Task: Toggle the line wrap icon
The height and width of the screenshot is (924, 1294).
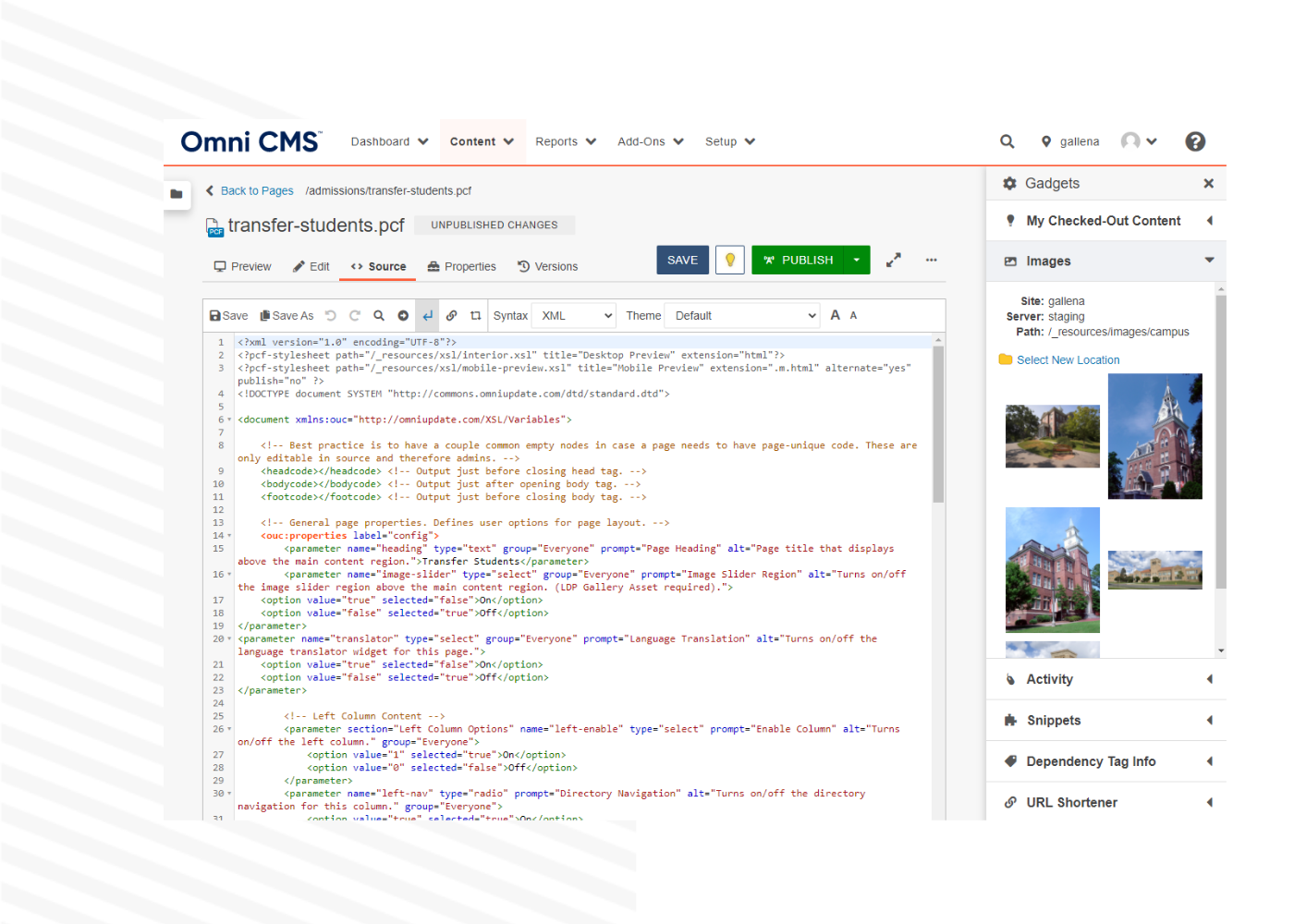Action: (427, 316)
